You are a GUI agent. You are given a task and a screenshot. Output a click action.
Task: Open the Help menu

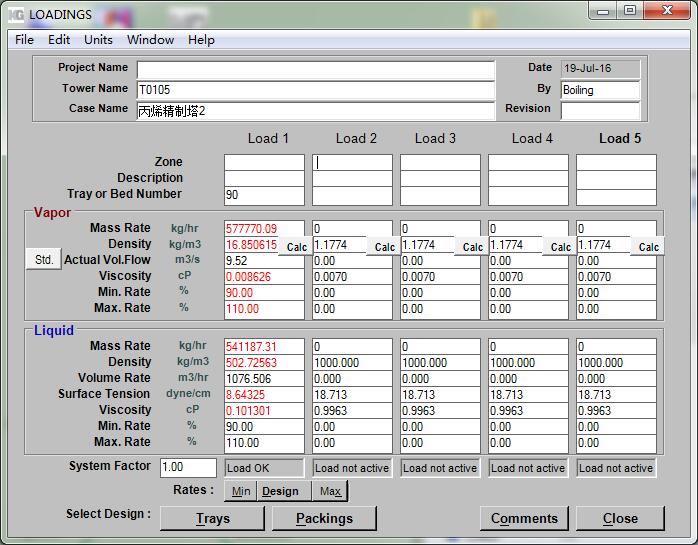(x=201, y=40)
